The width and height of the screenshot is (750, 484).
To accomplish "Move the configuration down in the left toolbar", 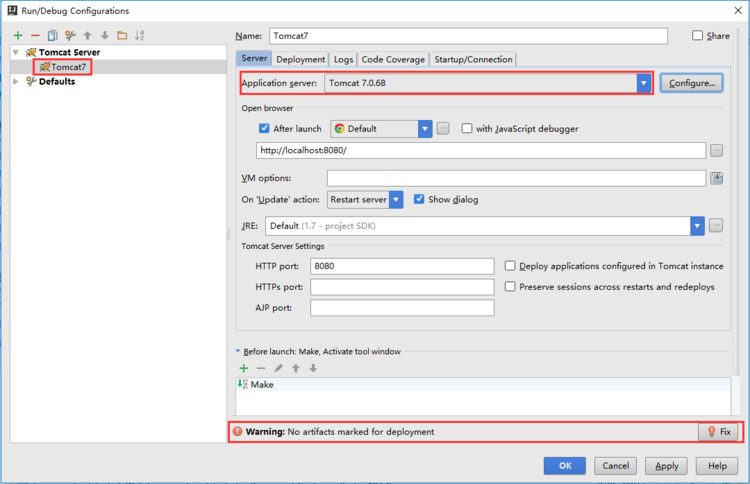I will (x=105, y=35).
